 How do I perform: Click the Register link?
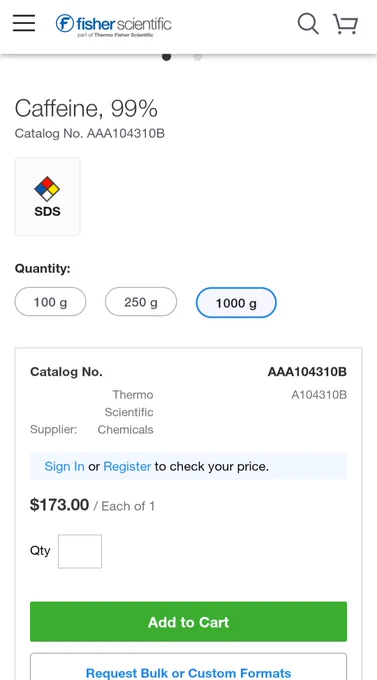click(127, 467)
